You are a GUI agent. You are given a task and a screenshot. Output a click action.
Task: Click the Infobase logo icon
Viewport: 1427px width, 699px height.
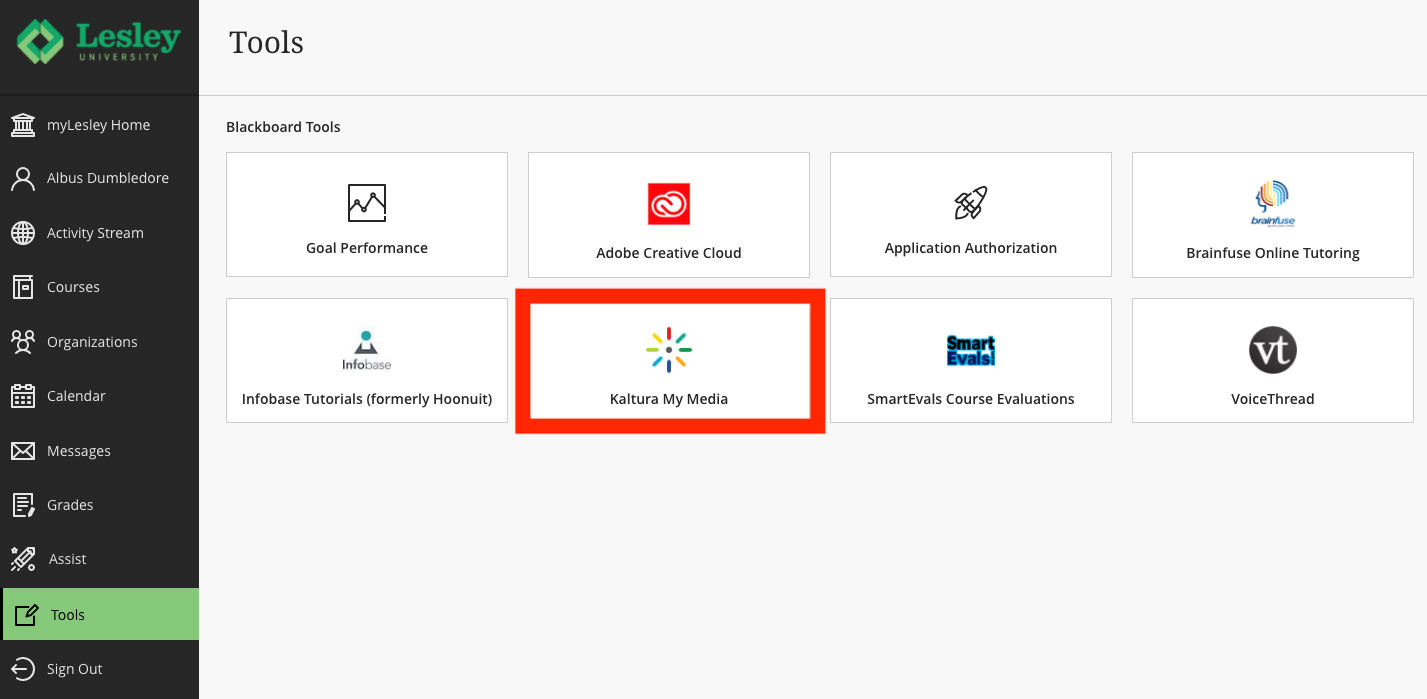[x=367, y=351]
